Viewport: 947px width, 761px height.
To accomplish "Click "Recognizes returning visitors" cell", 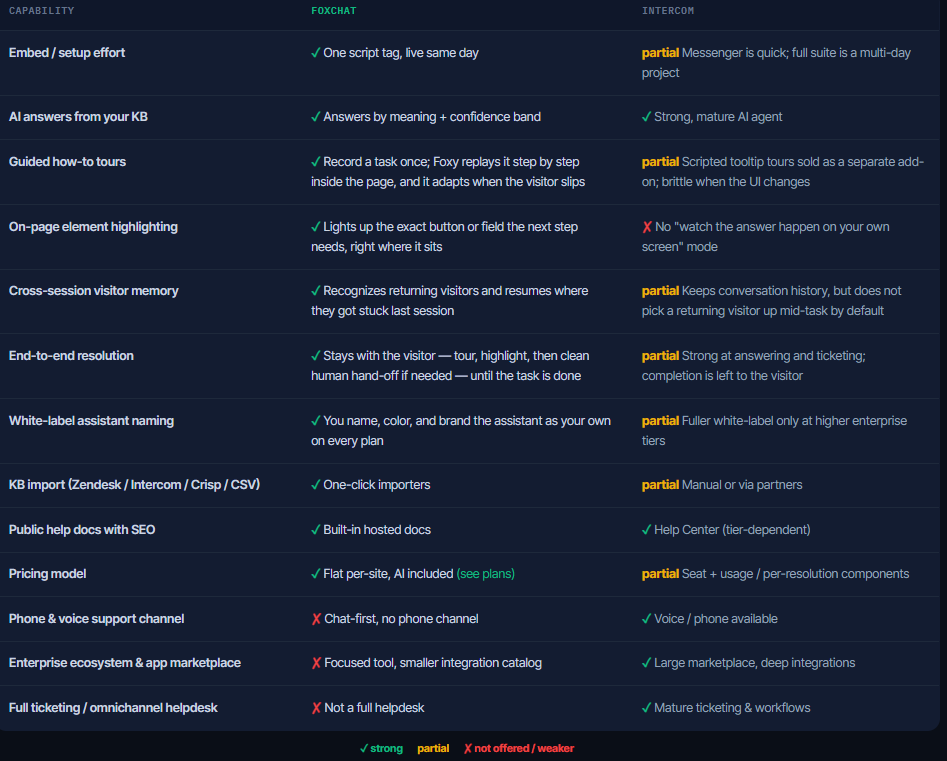I will click(x=449, y=301).
